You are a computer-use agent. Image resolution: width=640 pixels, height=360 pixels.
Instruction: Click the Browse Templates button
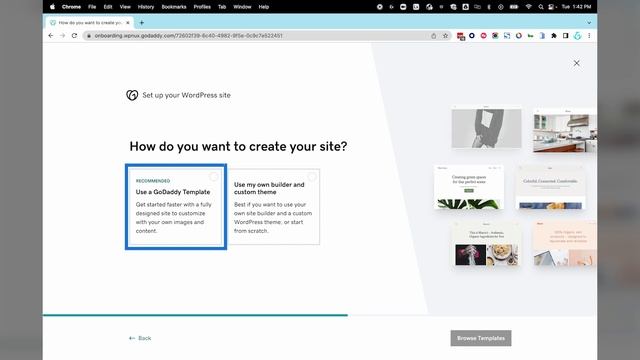pyautogui.click(x=481, y=338)
